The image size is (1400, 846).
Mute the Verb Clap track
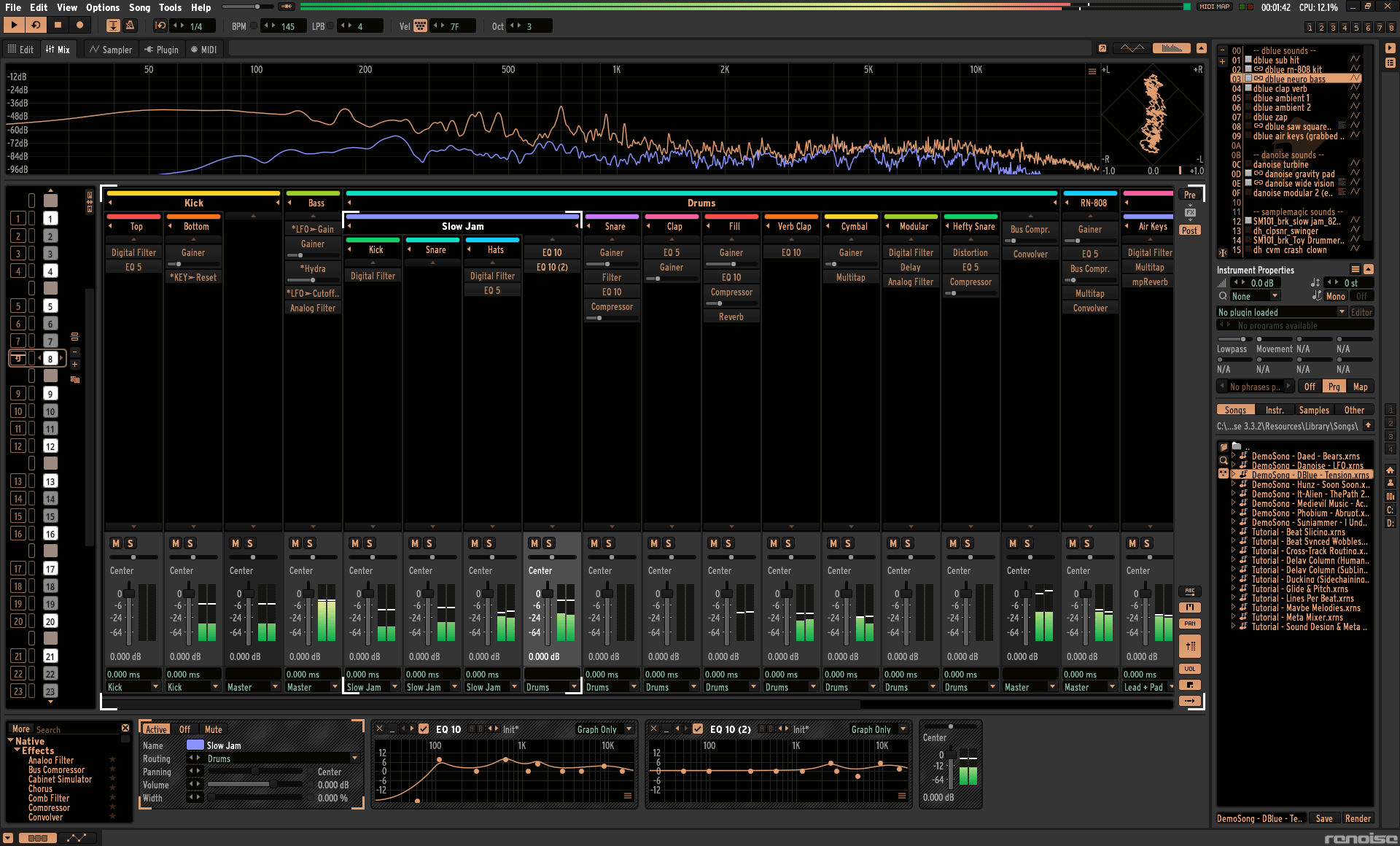pos(774,543)
